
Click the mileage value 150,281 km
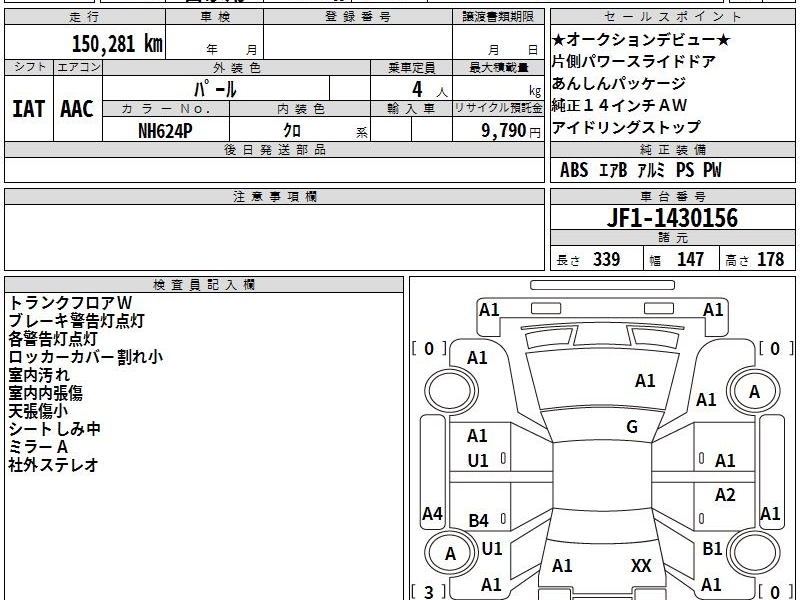(x=117, y=44)
